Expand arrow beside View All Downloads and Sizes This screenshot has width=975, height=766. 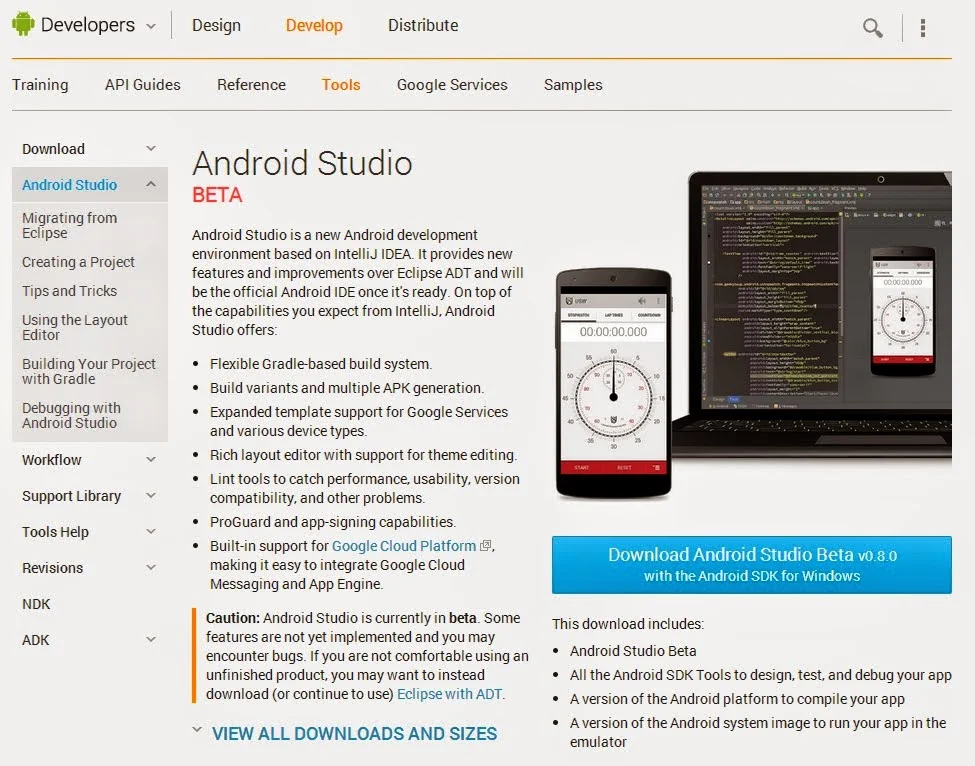[x=197, y=730]
